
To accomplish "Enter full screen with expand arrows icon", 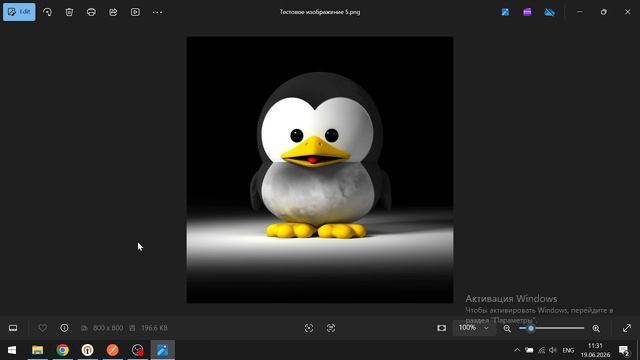I will point(627,328).
